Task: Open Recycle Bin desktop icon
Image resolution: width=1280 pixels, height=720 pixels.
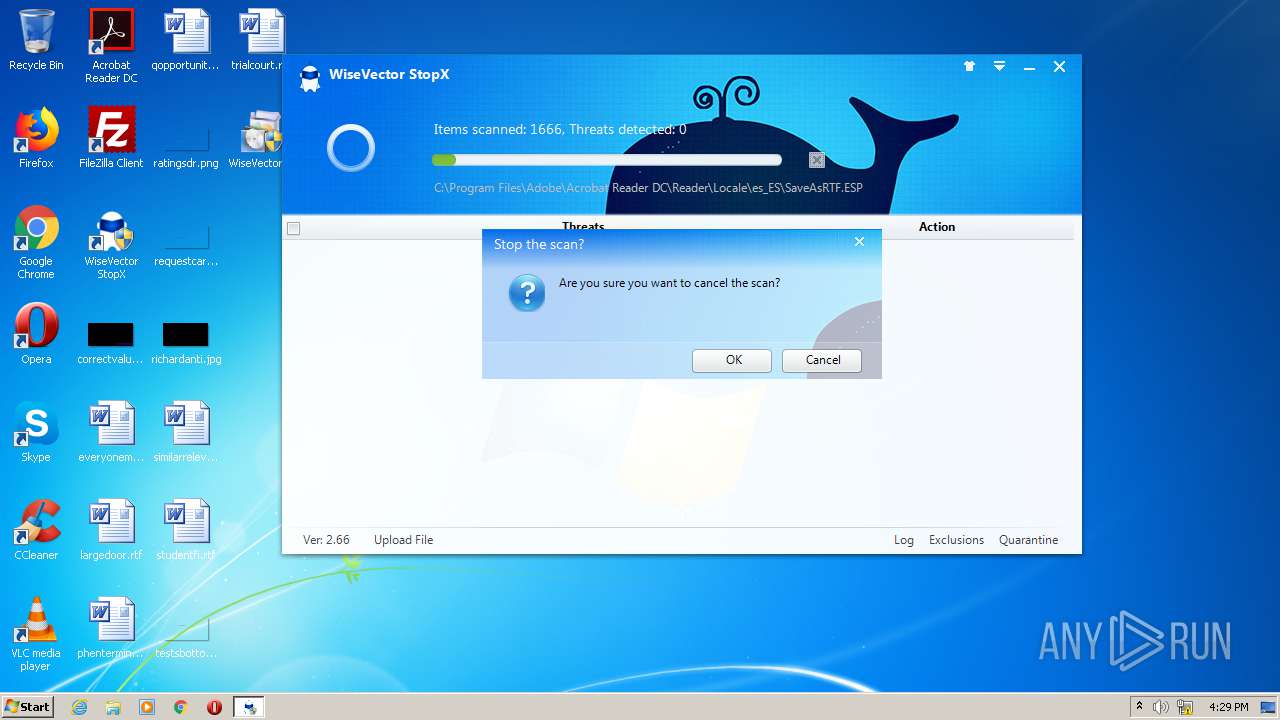Action: [36, 40]
